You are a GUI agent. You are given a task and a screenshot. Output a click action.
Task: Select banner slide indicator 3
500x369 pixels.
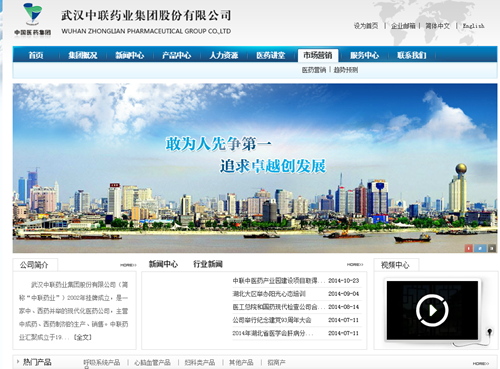pos(492,248)
